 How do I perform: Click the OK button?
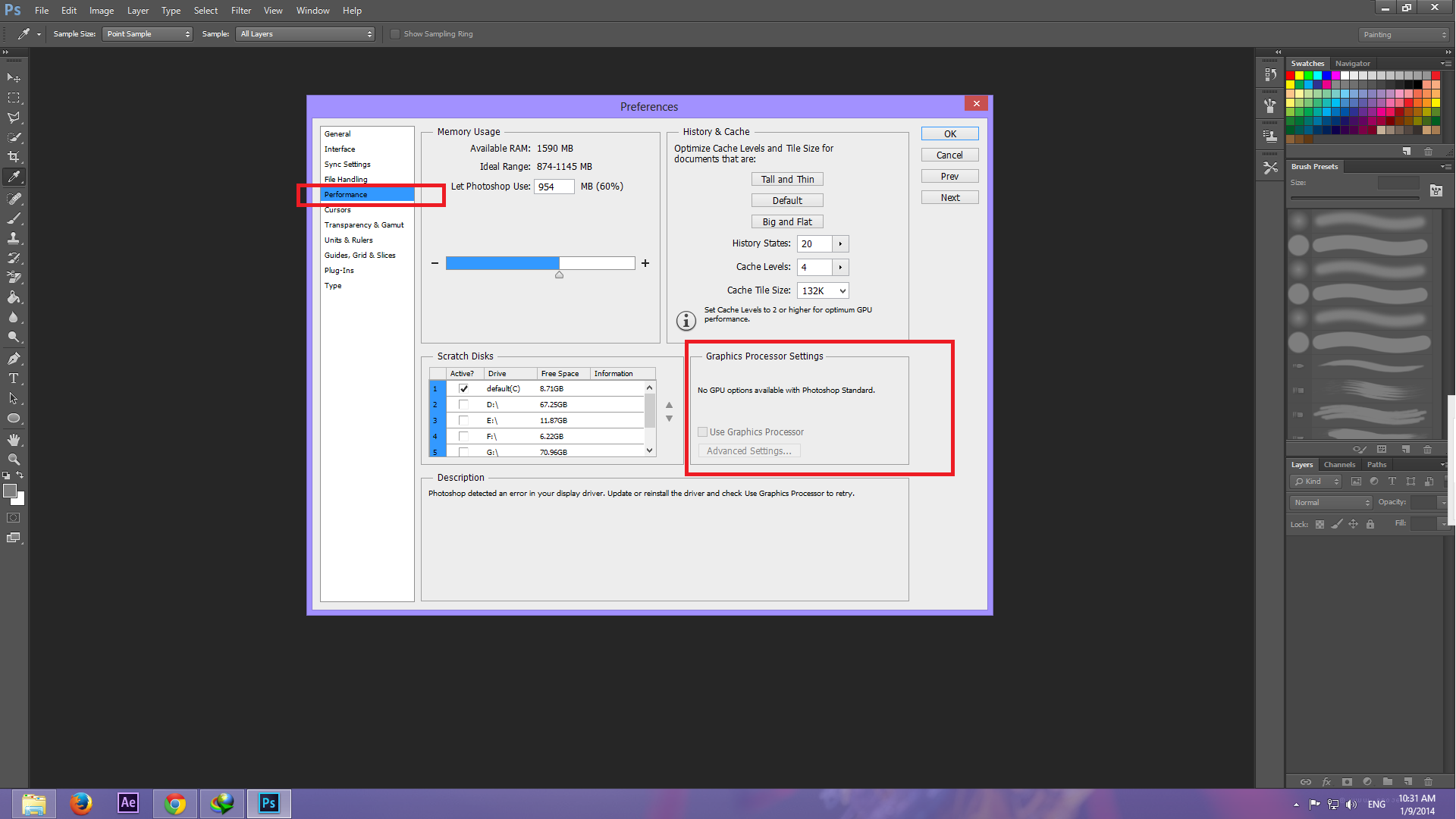949,133
